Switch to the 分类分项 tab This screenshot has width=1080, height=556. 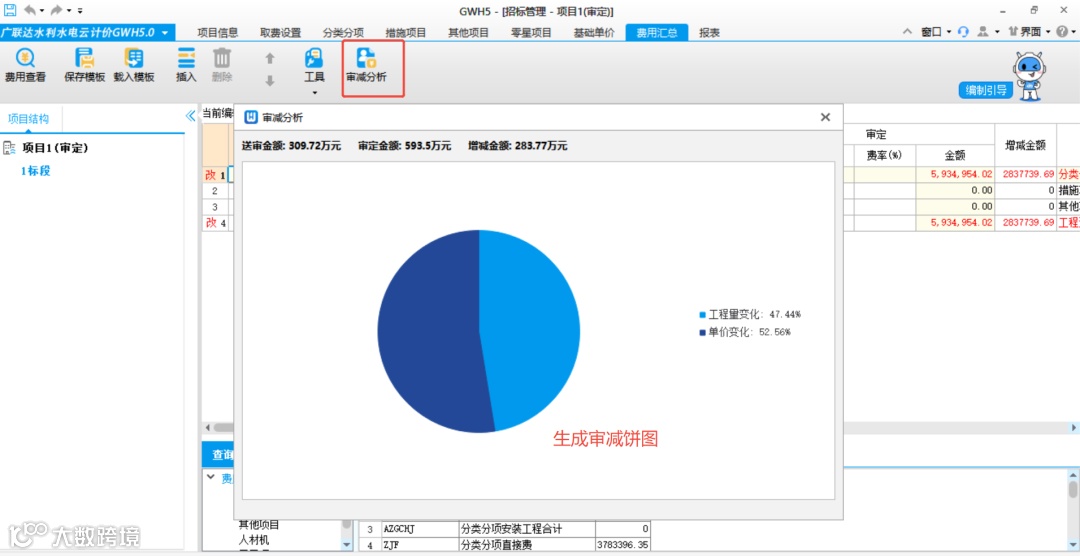(343, 32)
